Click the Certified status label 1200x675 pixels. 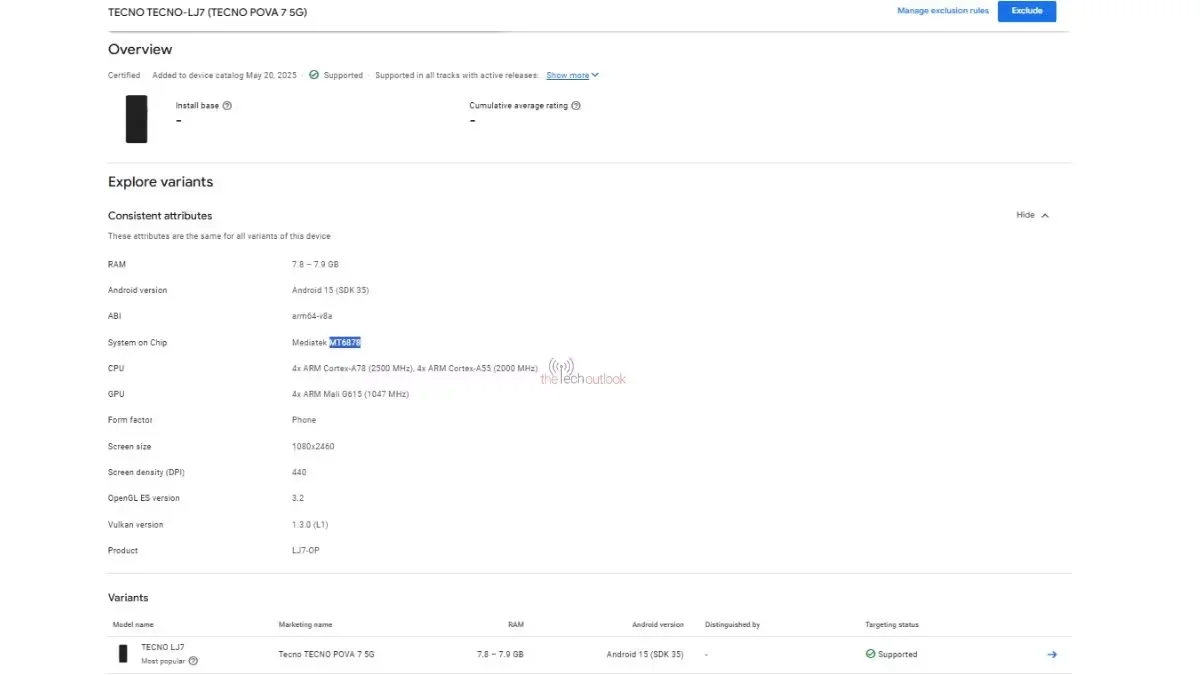point(123,74)
